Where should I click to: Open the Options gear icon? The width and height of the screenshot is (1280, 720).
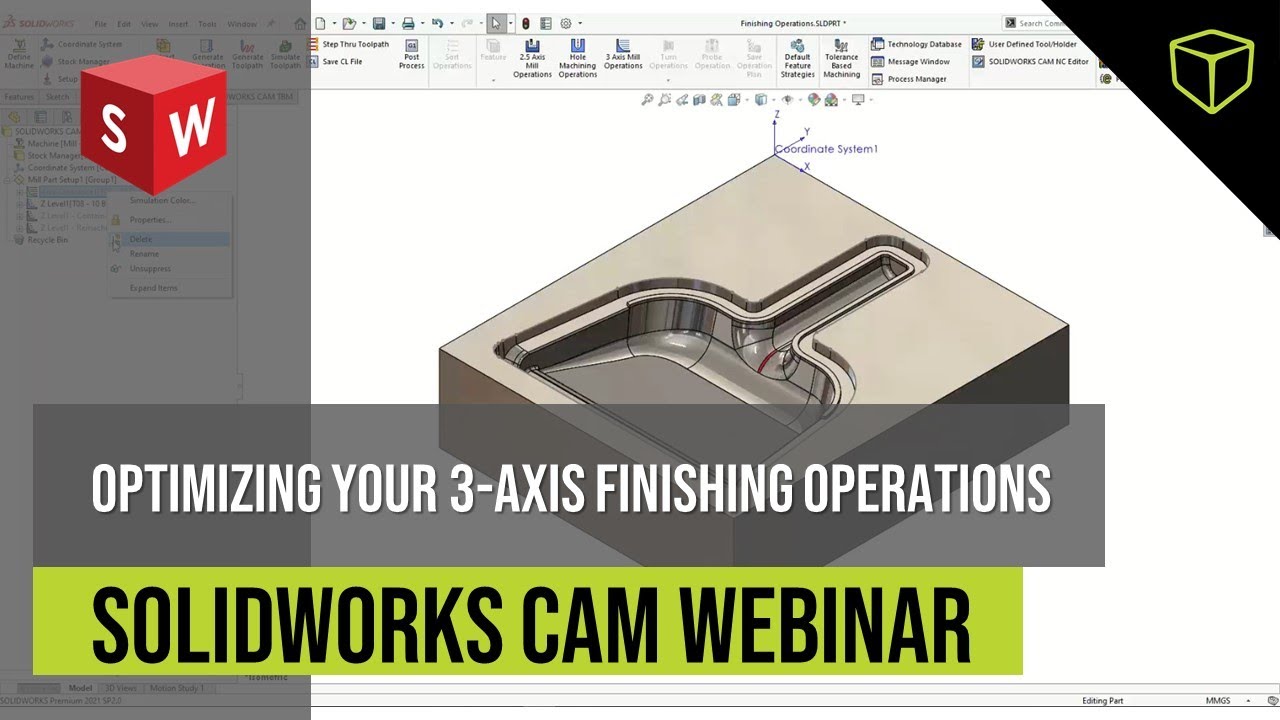566,23
